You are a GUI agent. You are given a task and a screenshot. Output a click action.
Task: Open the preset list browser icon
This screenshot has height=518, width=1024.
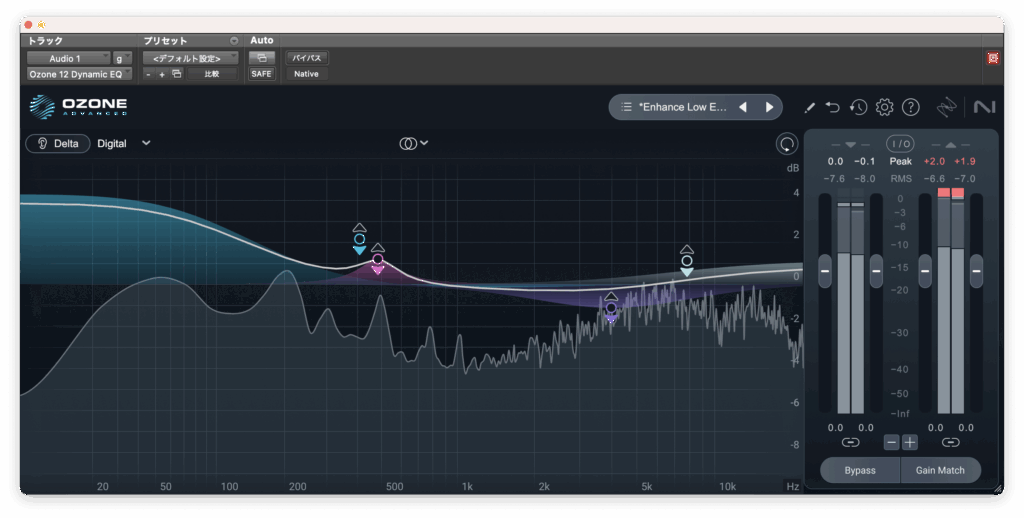click(x=626, y=107)
